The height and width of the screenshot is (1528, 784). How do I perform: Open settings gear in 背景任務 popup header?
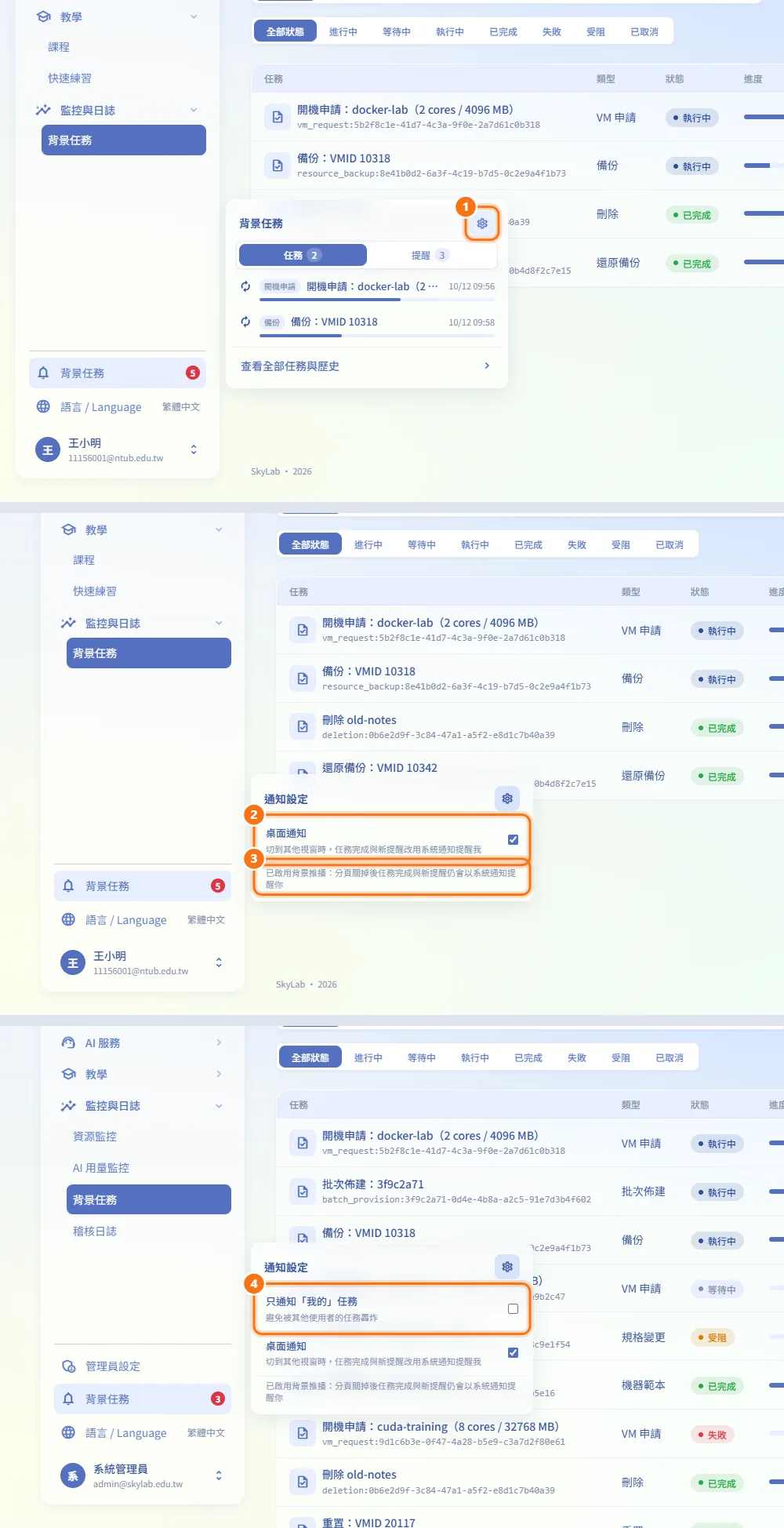[x=482, y=224]
